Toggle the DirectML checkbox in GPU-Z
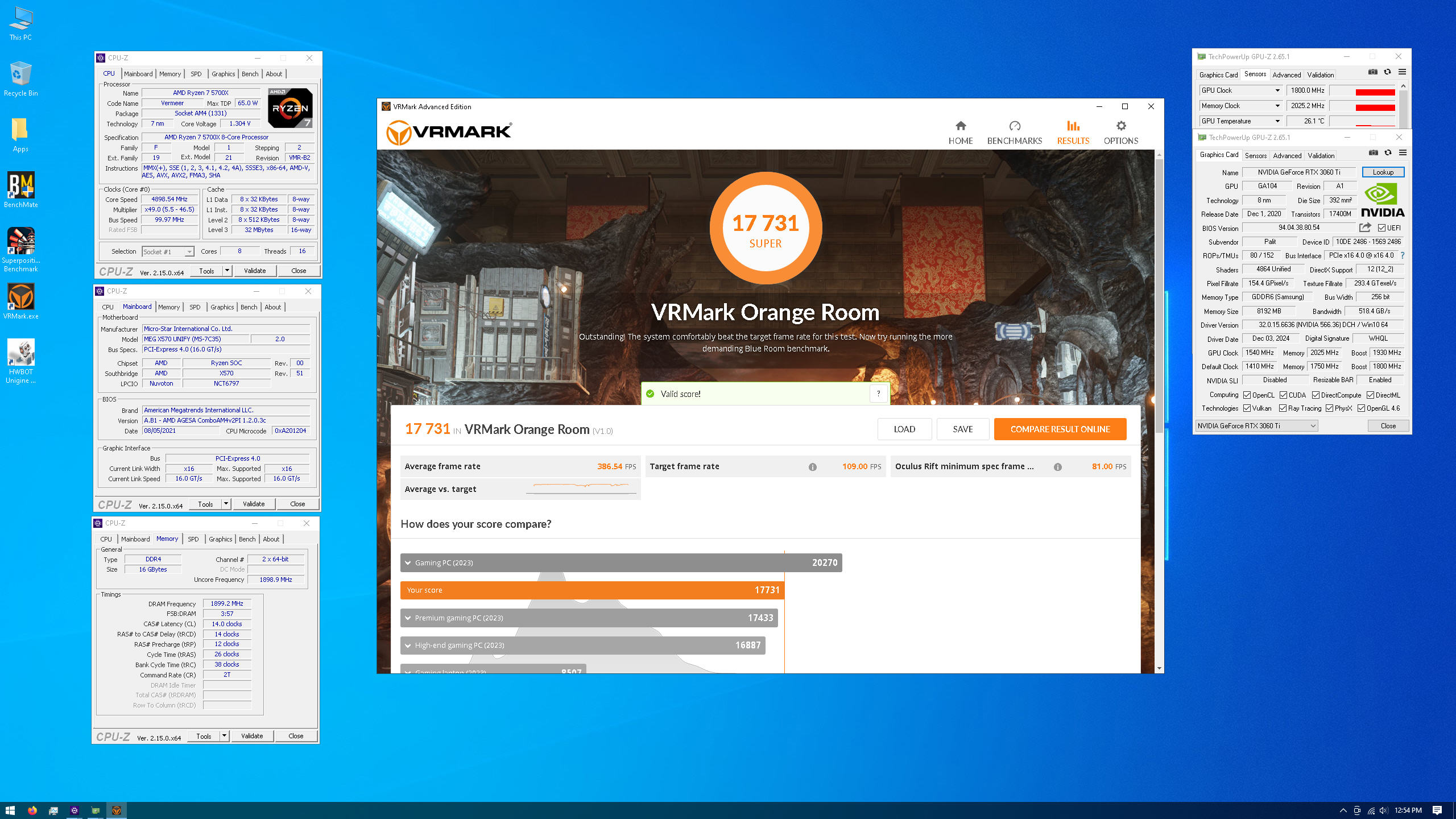The image size is (1456, 819). 1370,395
